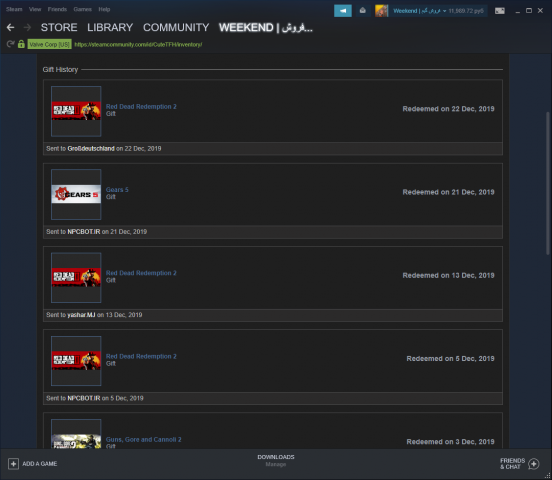Go to the COMMUNITY tab
The width and height of the screenshot is (552, 480).
[176, 27]
